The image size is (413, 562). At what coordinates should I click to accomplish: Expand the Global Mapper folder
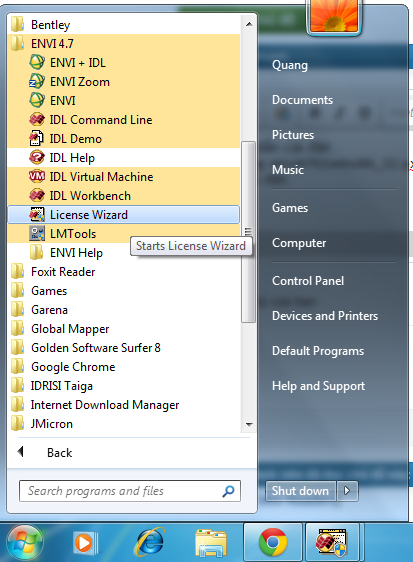click(x=123, y=329)
